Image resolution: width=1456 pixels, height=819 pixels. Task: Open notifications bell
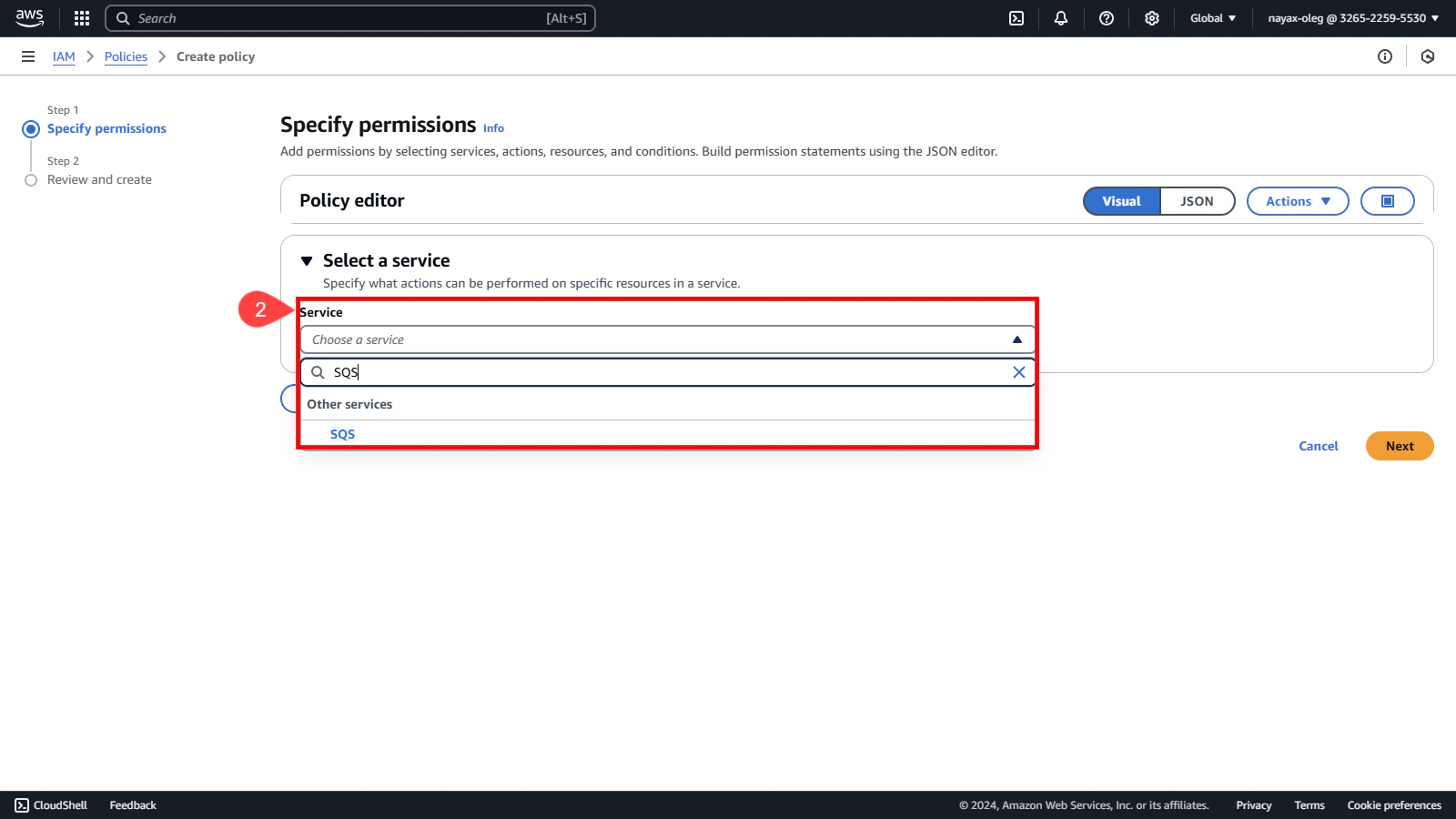click(1061, 18)
